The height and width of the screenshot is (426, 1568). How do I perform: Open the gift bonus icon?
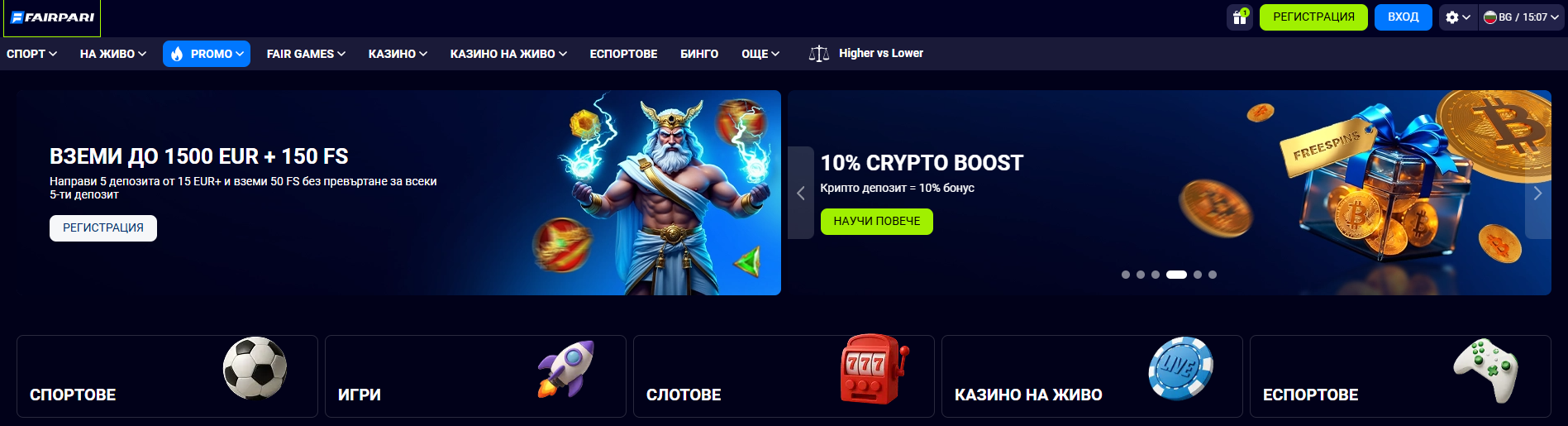pos(1240,17)
